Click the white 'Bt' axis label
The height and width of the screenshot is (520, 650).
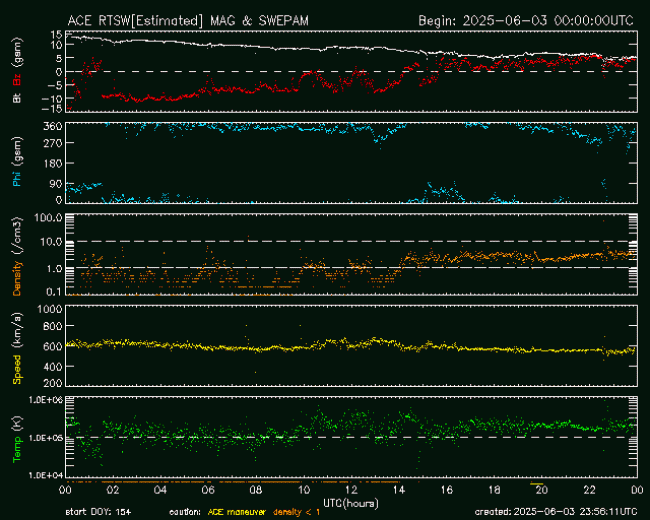click(17, 98)
